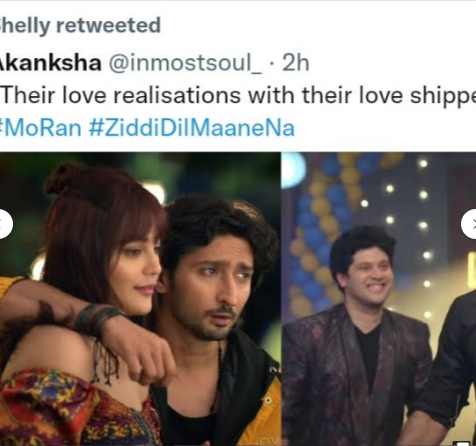Open Akanksha's profile from the display name
This screenshot has width=476, height=446.
point(50,63)
